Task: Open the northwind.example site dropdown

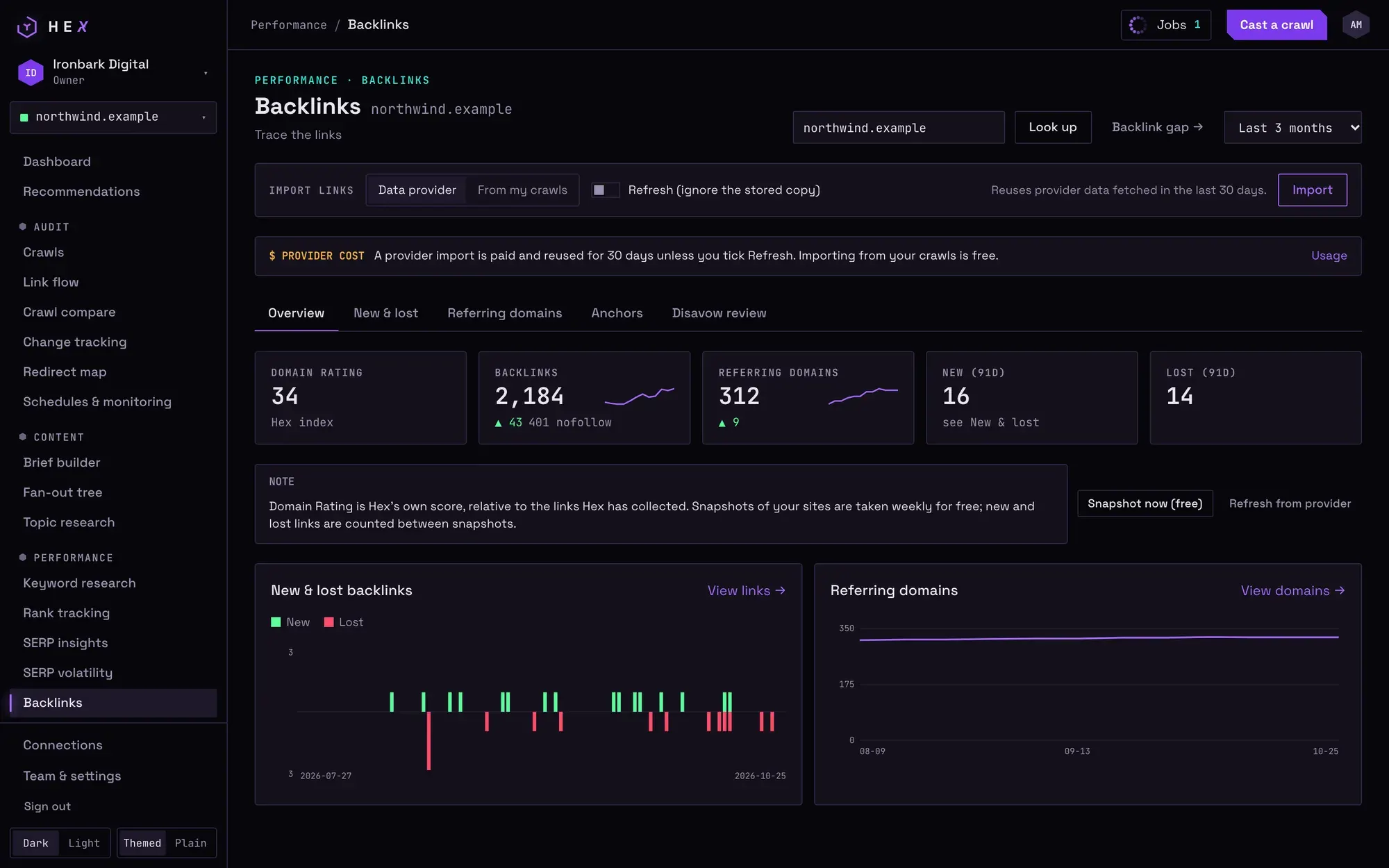Action: pyautogui.click(x=113, y=117)
